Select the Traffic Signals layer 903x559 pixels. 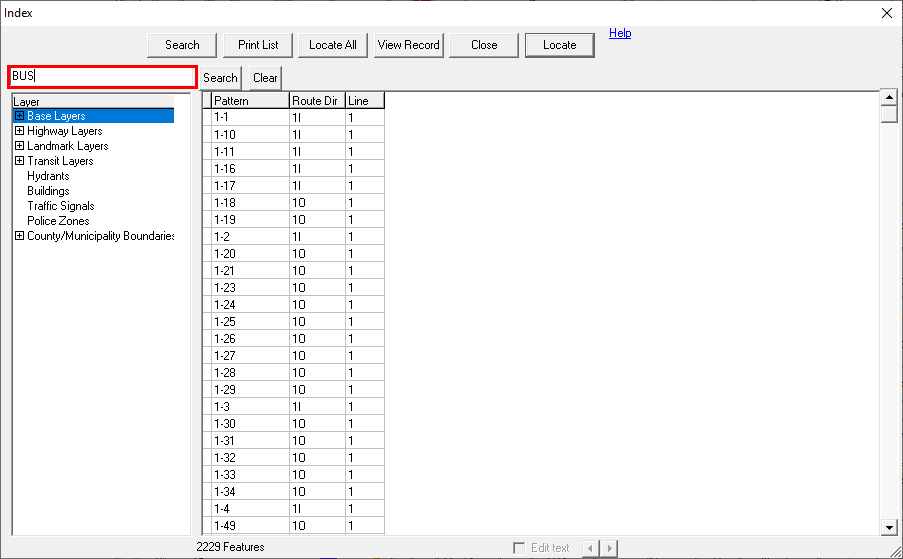(60, 206)
